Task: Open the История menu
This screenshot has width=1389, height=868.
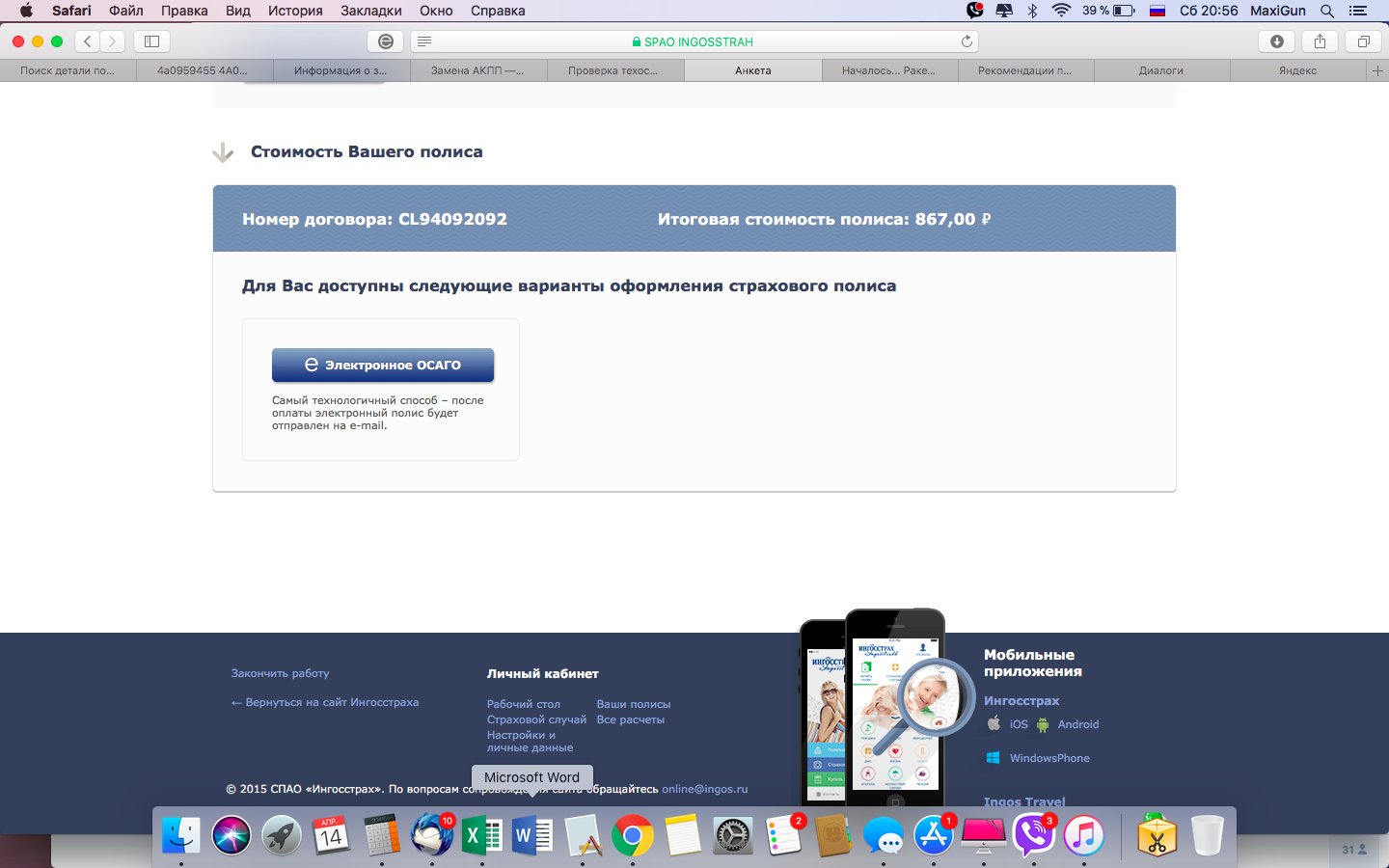Action: pos(295,11)
